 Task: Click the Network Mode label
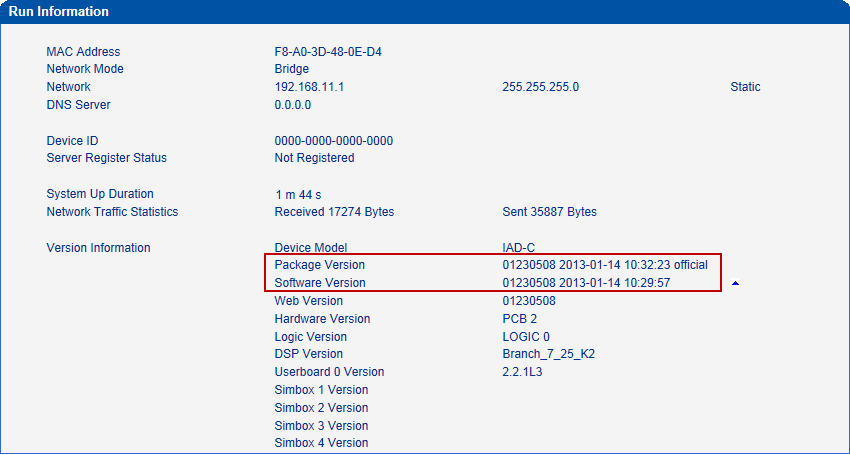pyautogui.click(x=85, y=69)
